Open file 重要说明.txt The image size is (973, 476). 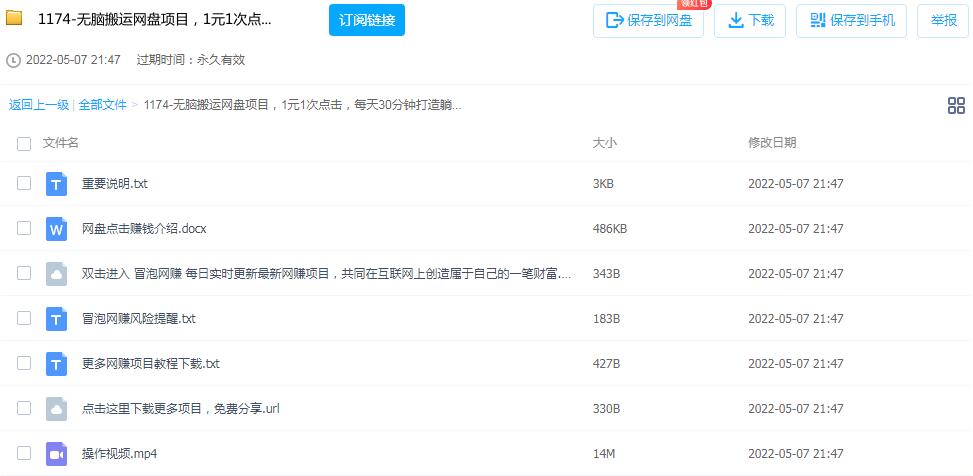[x=115, y=184]
